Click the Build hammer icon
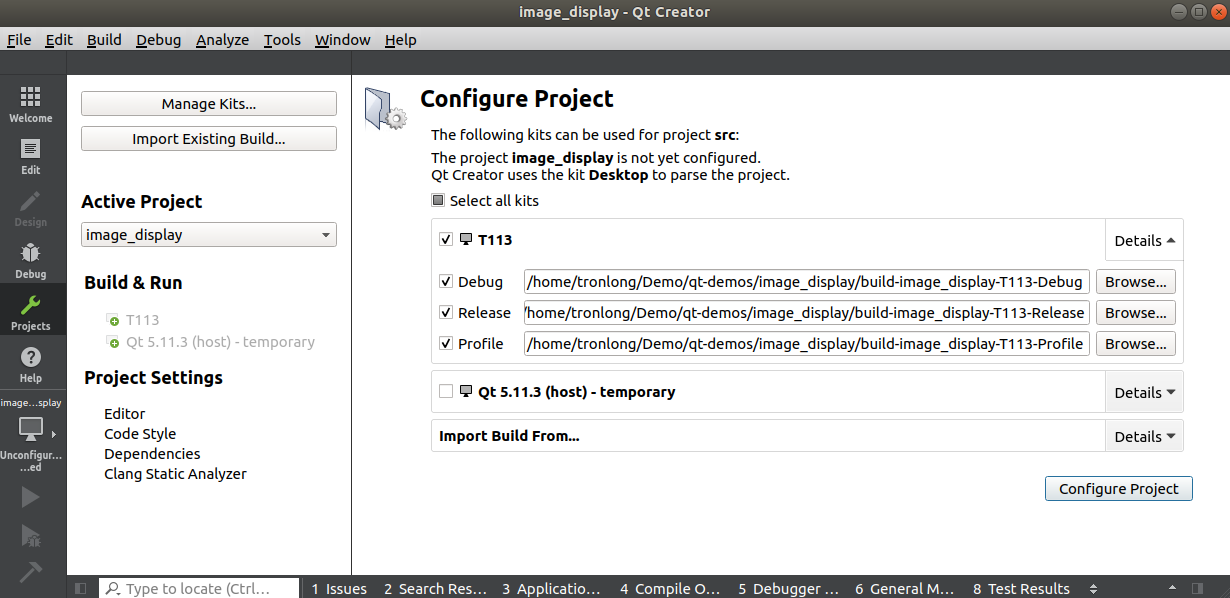The image size is (1230, 598). [x=31, y=571]
